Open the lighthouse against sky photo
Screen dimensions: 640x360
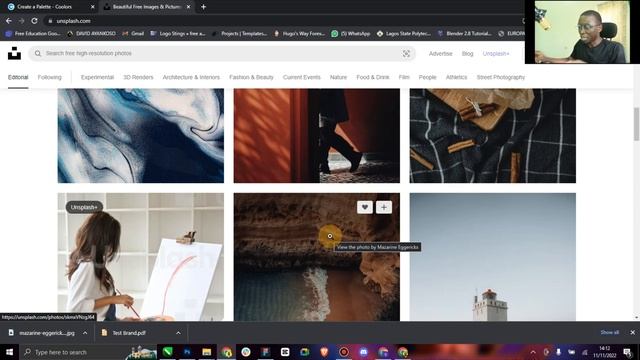point(493,257)
